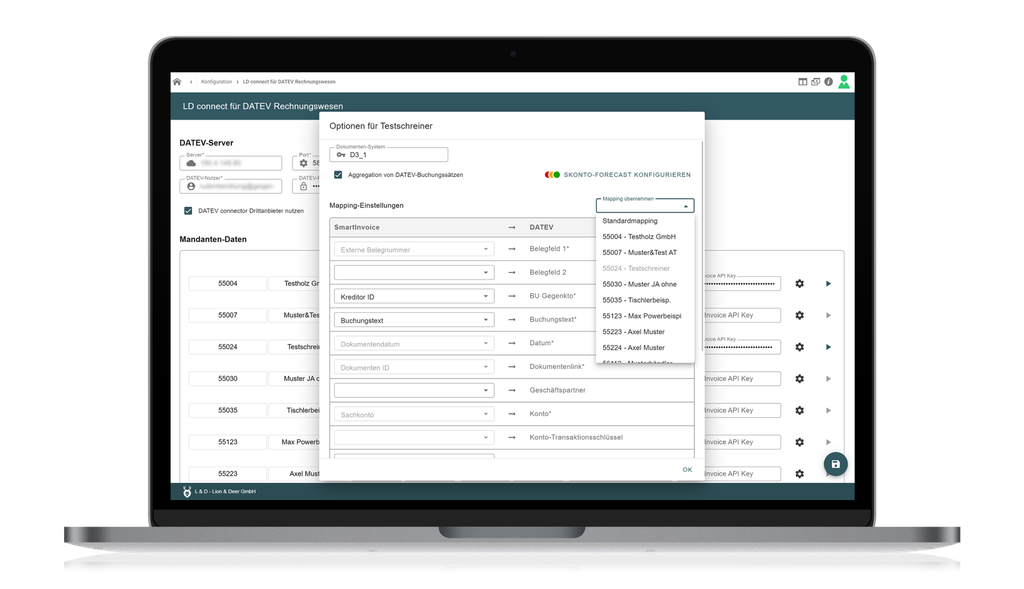Open the Dokumenten ID dropdown
Image resolution: width=1024 pixels, height=589 pixels.
[x=414, y=367]
